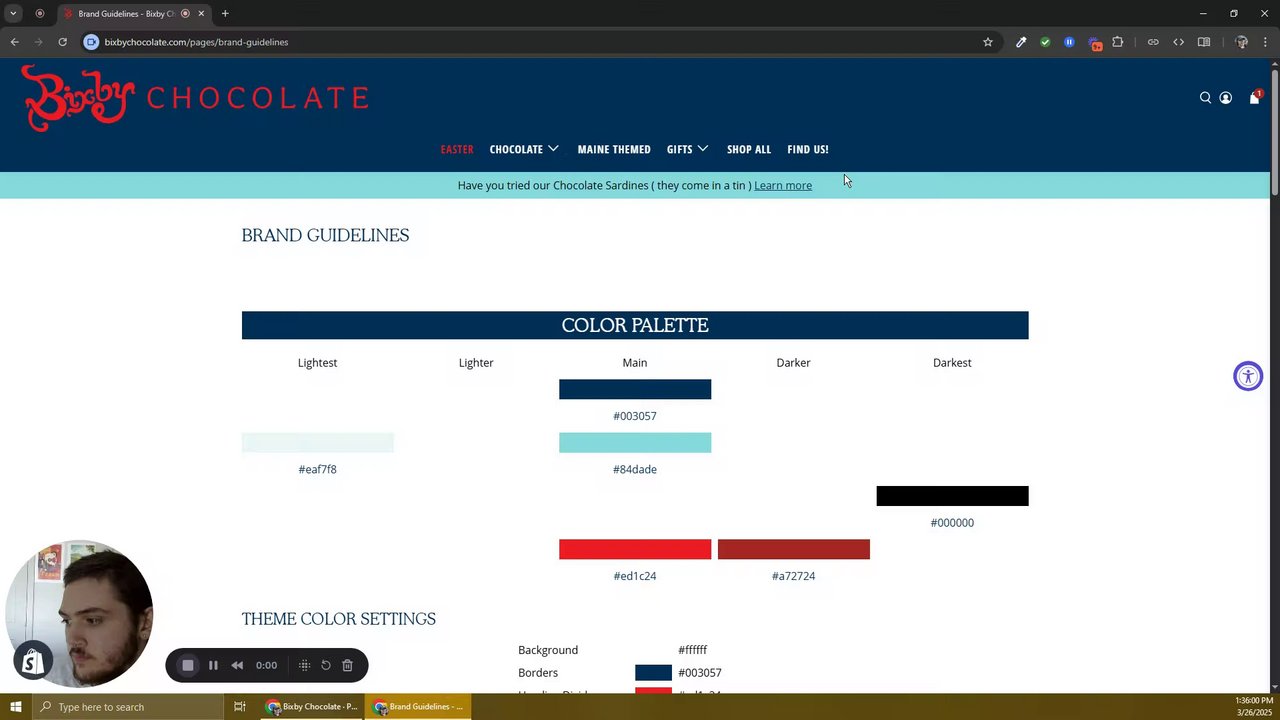The image size is (1280, 720).
Task: Open the recorder grid drag handle
Action: pos(304,665)
